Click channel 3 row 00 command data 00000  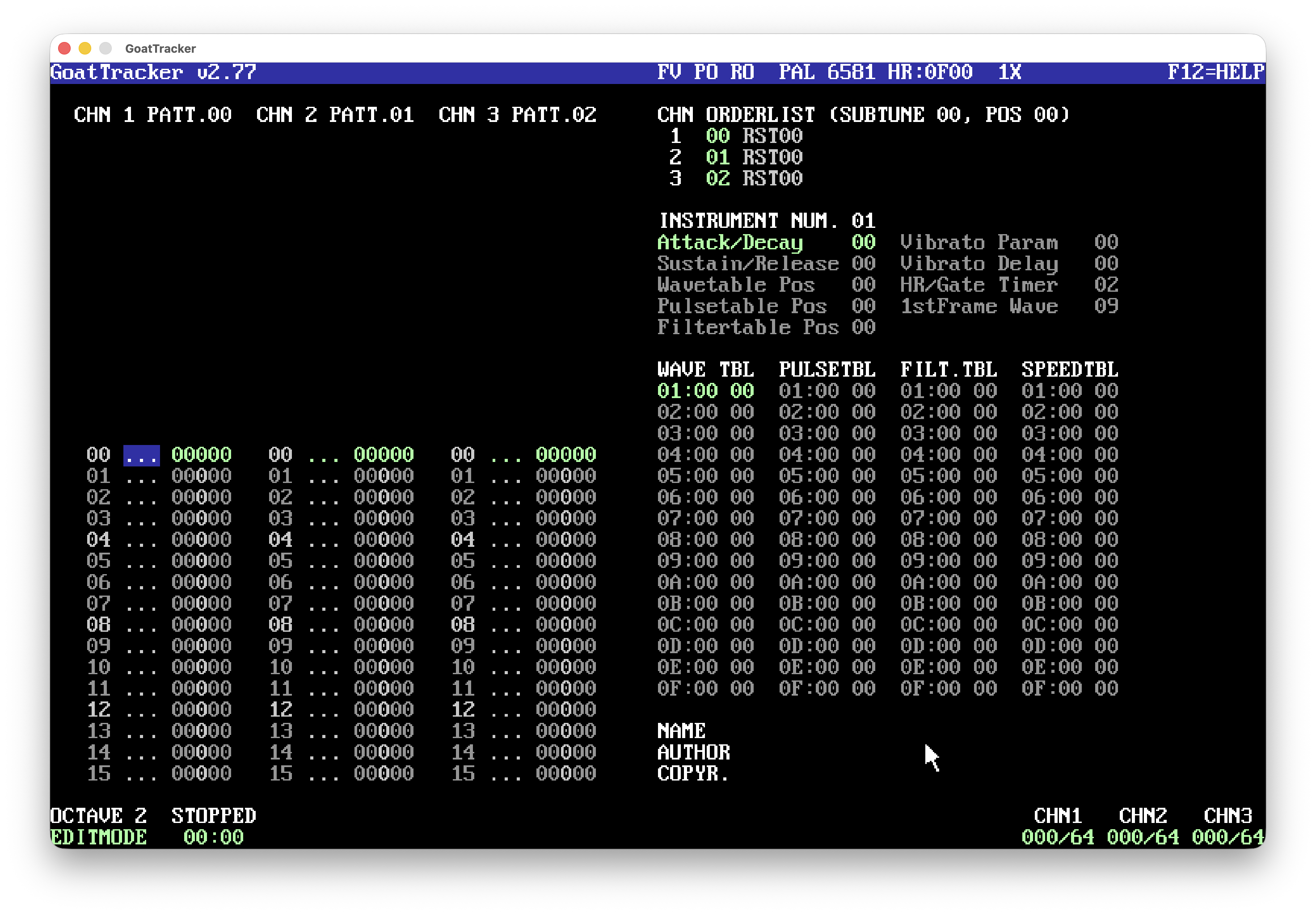pos(566,455)
